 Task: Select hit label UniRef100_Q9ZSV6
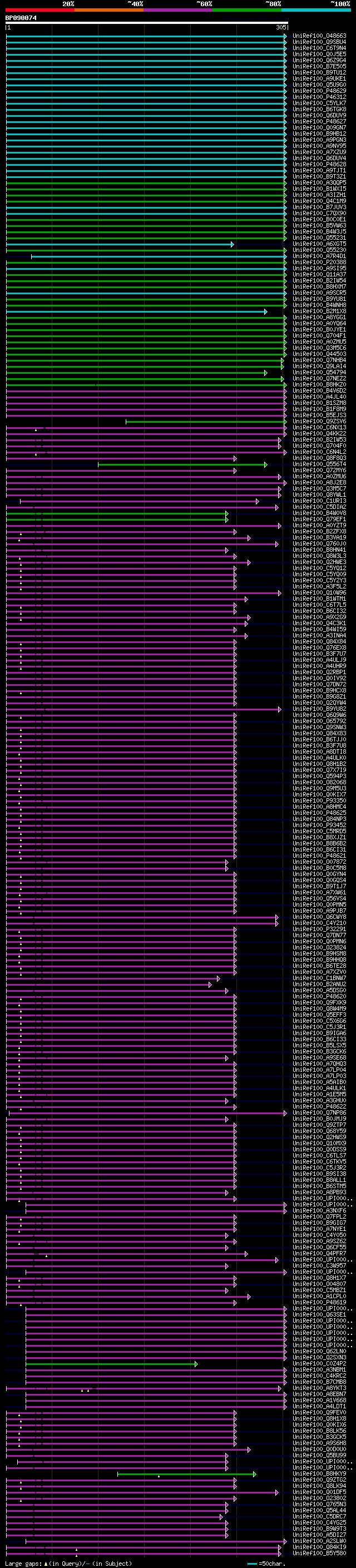(319, 421)
